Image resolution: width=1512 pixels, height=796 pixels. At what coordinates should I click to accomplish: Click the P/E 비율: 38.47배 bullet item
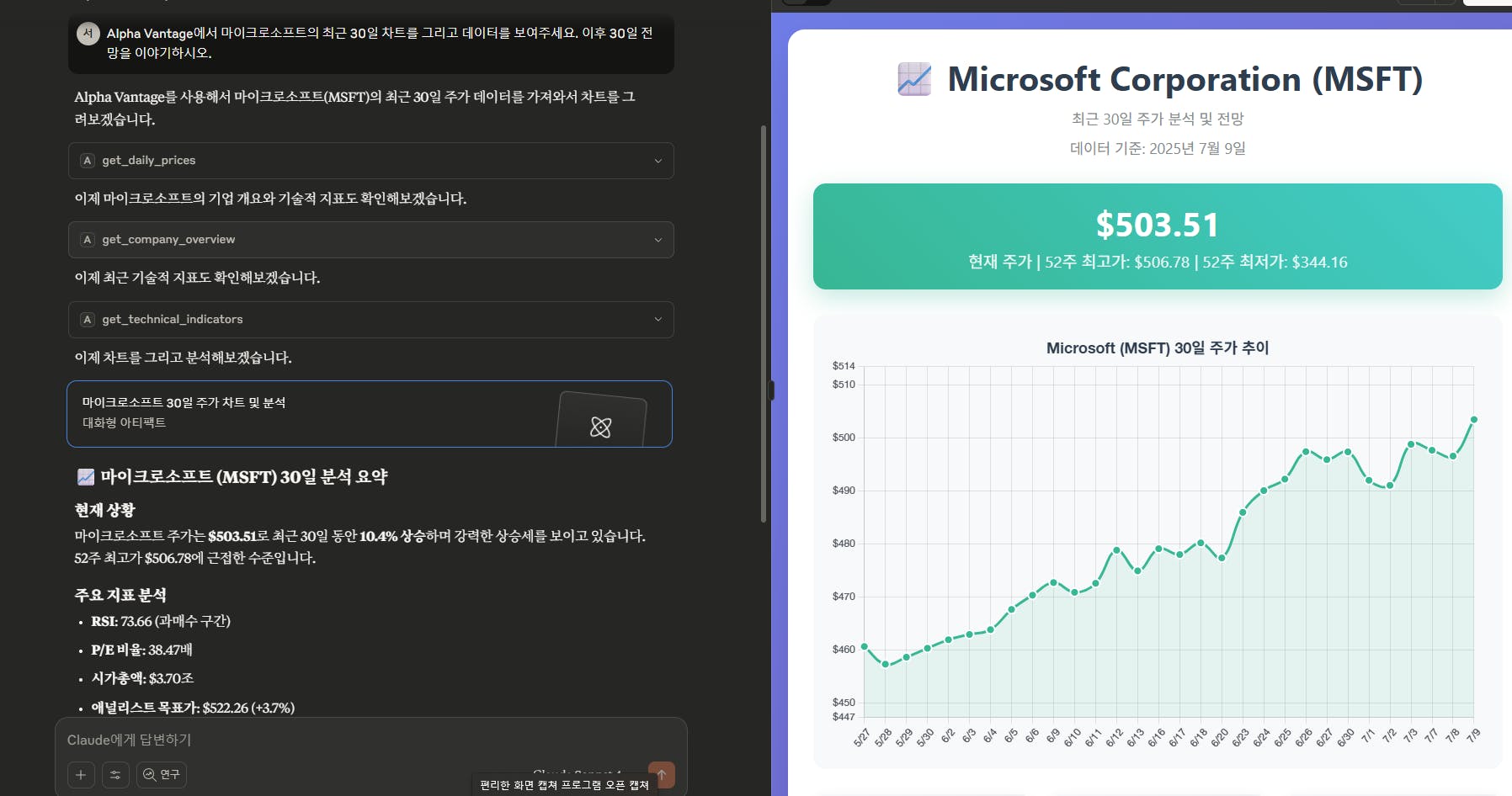coord(142,650)
